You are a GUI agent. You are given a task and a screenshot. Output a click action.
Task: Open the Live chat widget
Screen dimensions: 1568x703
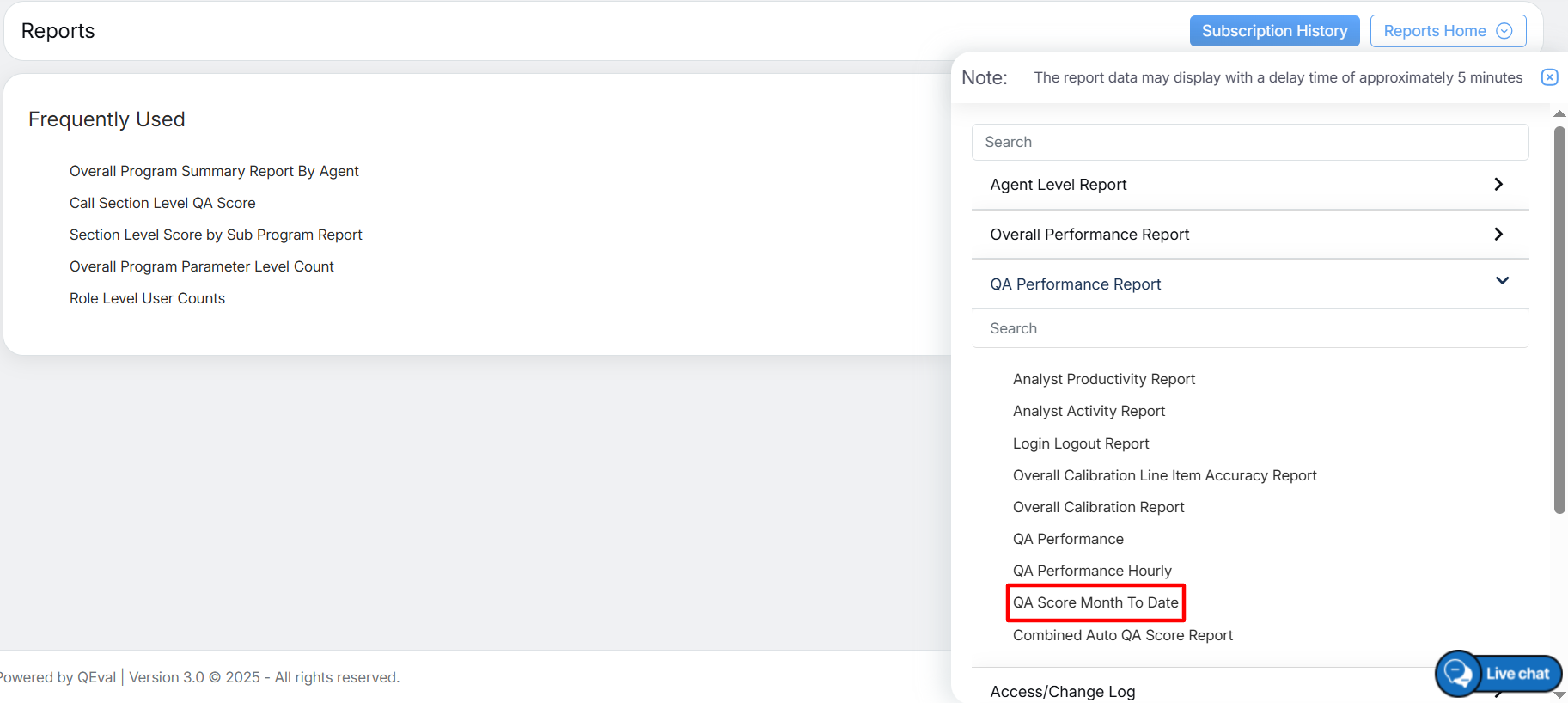[1499, 674]
